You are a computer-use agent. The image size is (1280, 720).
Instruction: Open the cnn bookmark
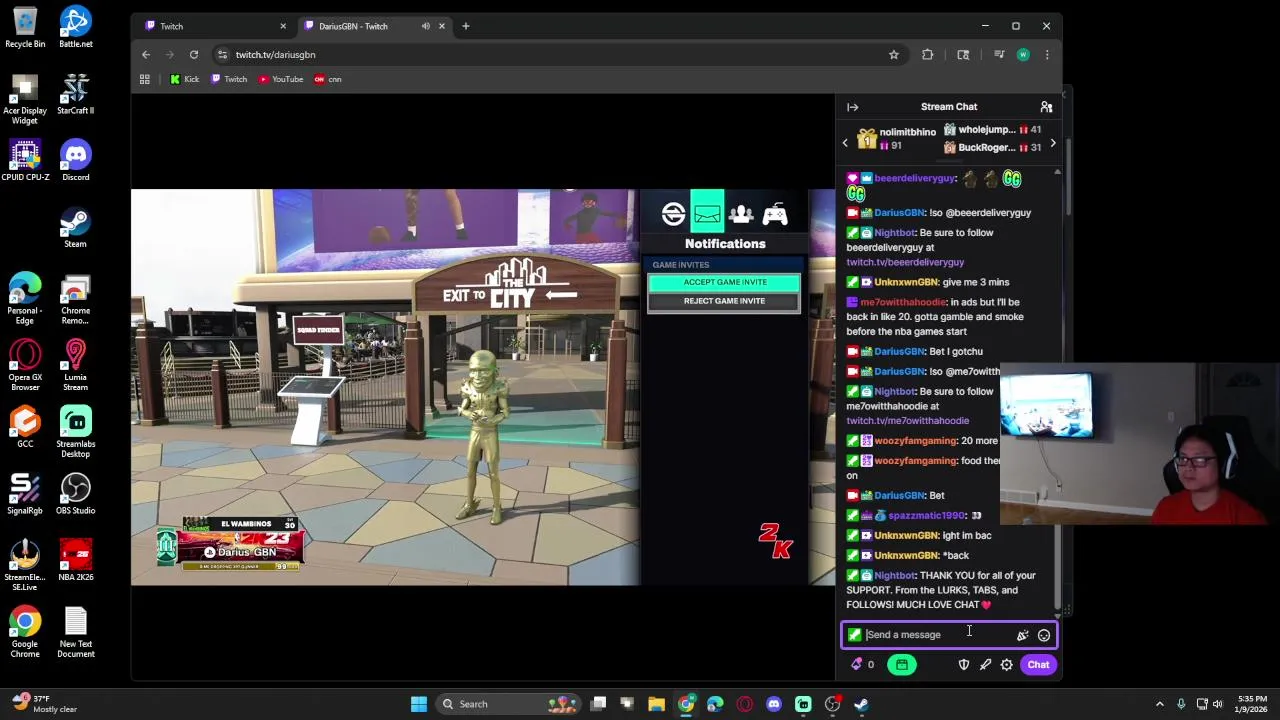point(327,79)
